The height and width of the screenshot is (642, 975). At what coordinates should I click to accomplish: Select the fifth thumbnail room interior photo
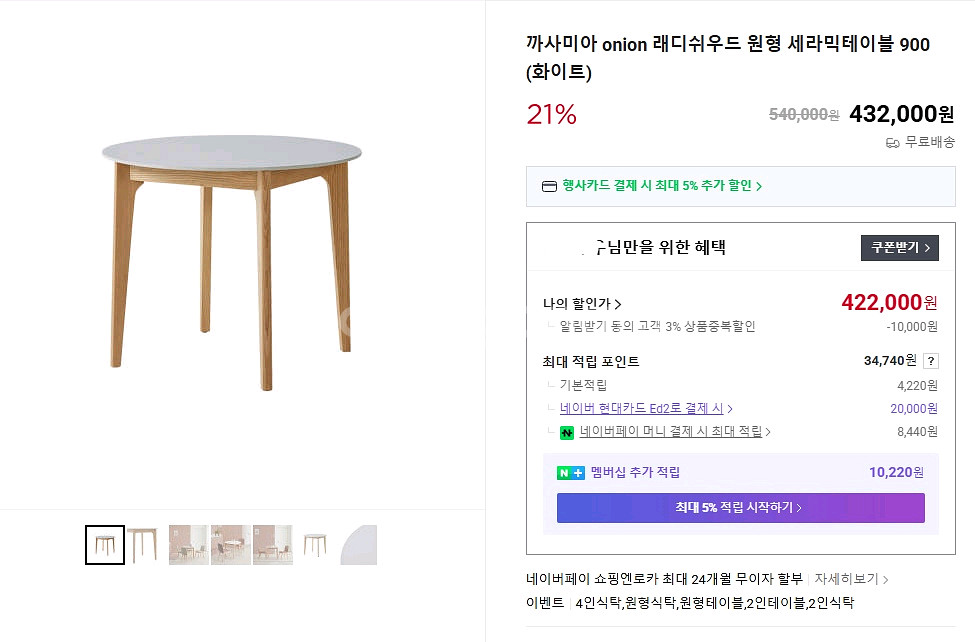pos(272,545)
